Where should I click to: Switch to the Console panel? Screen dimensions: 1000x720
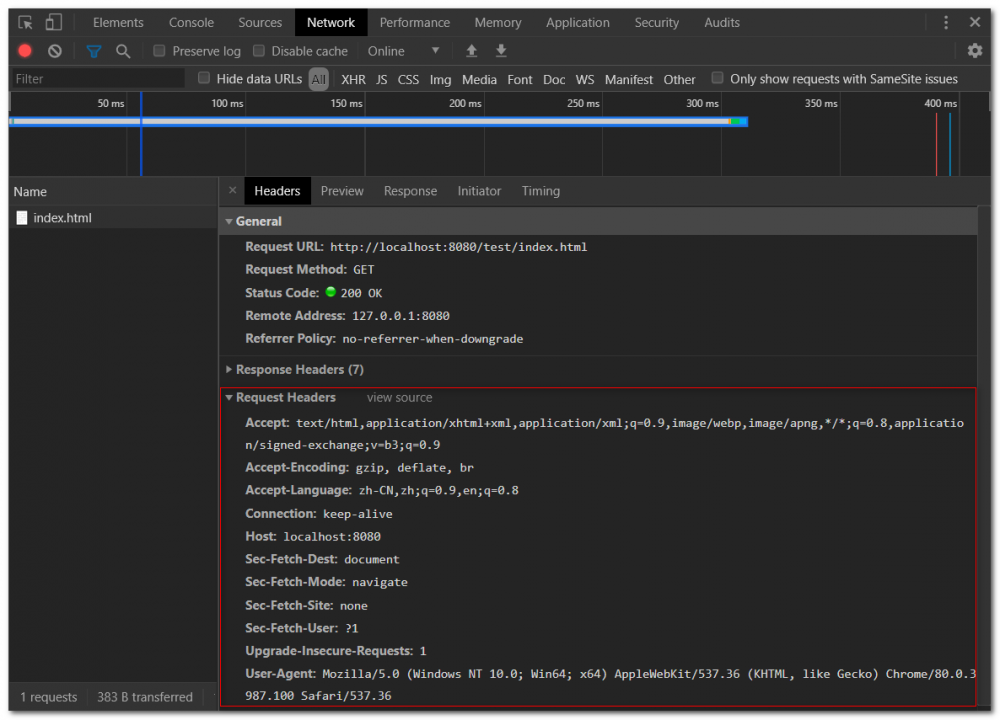tap(190, 22)
